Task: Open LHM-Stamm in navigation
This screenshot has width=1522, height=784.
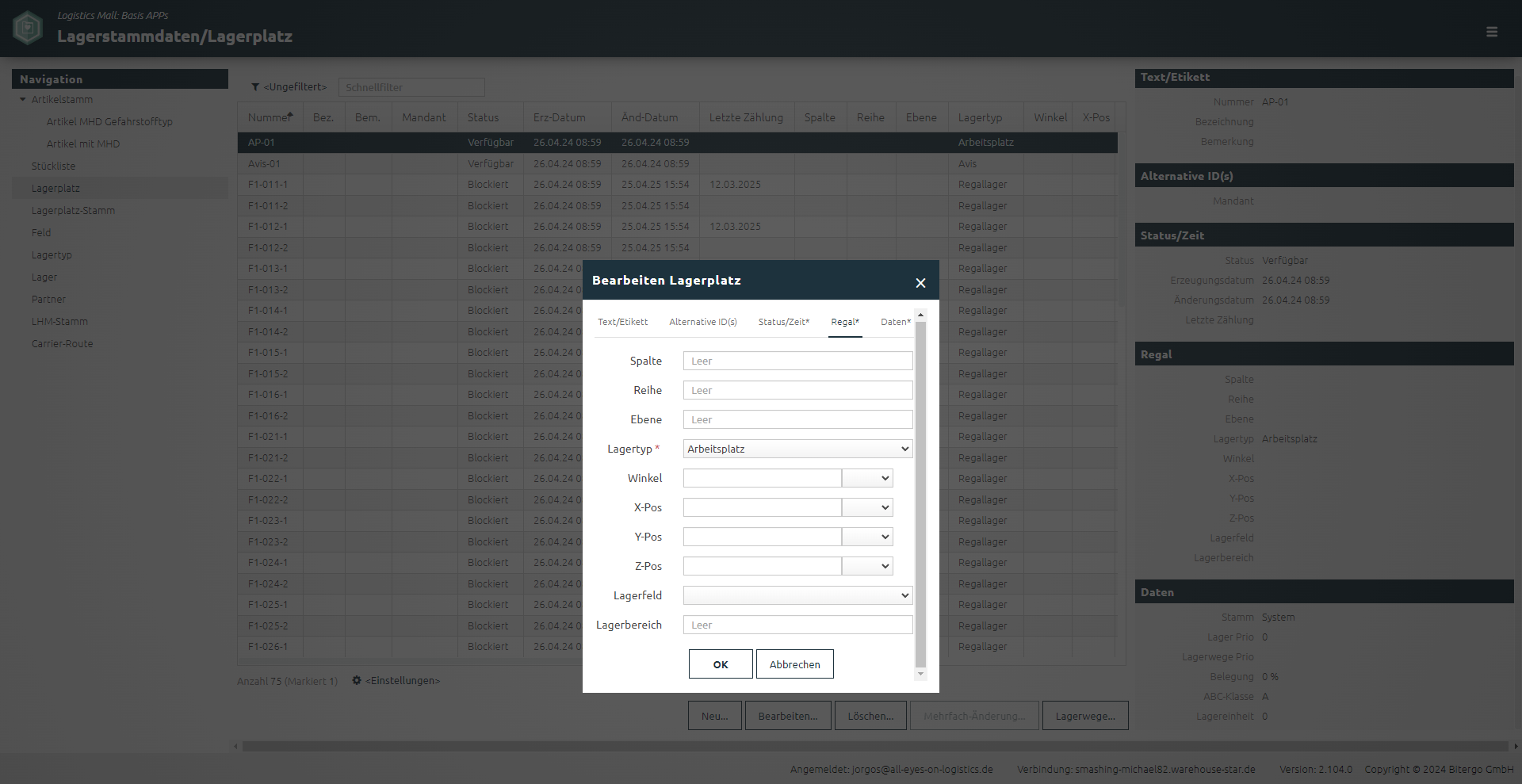Action: click(59, 322)
